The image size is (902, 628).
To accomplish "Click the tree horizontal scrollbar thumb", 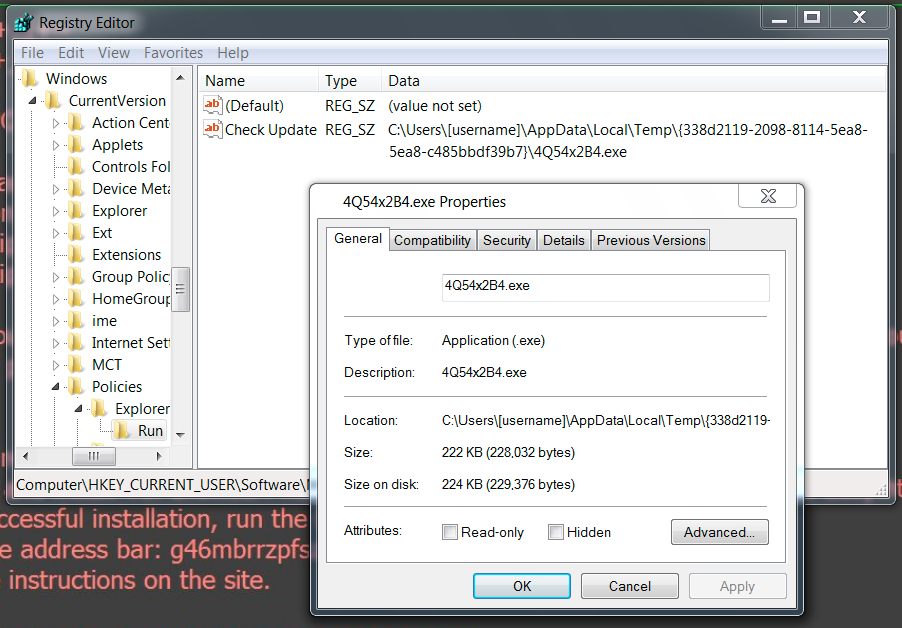I will pyautogui.click(x=94, y=456).
